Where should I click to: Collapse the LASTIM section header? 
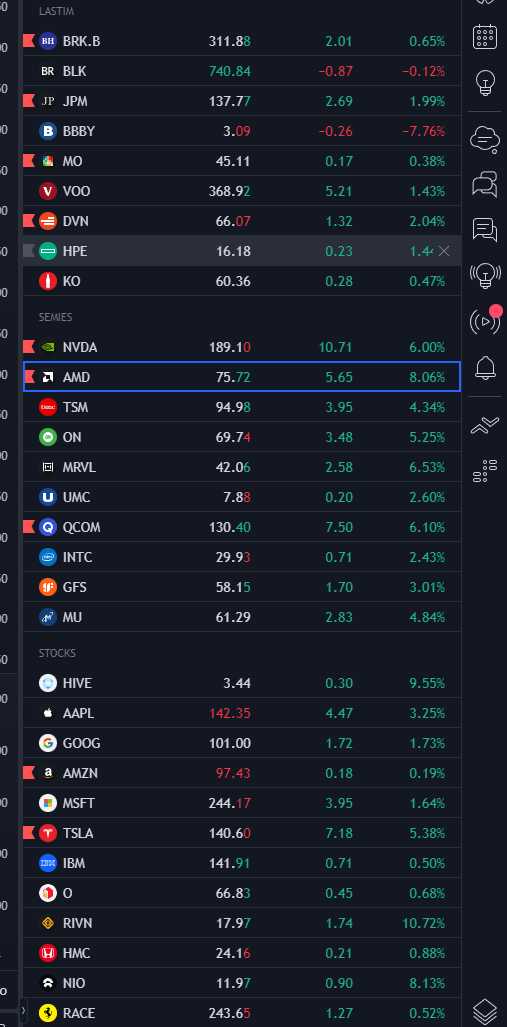pos(56,11)
